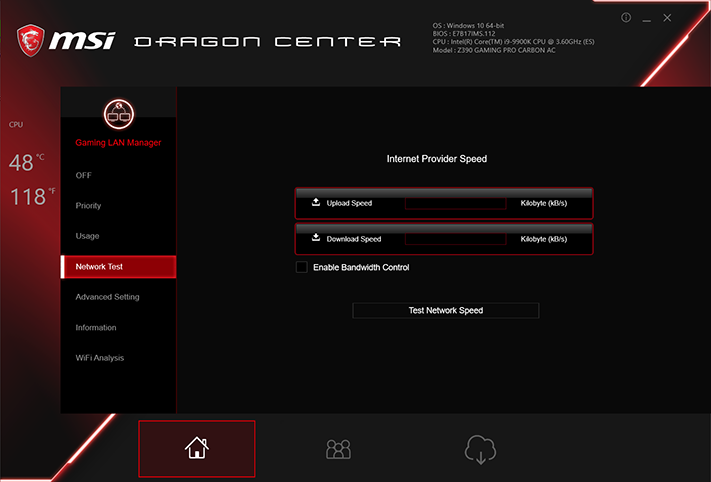The height and width of the screenshot is (482, 711).
Task: Click the Model Z390 GAMING PRO CARBON AC line
Action: 494,50
